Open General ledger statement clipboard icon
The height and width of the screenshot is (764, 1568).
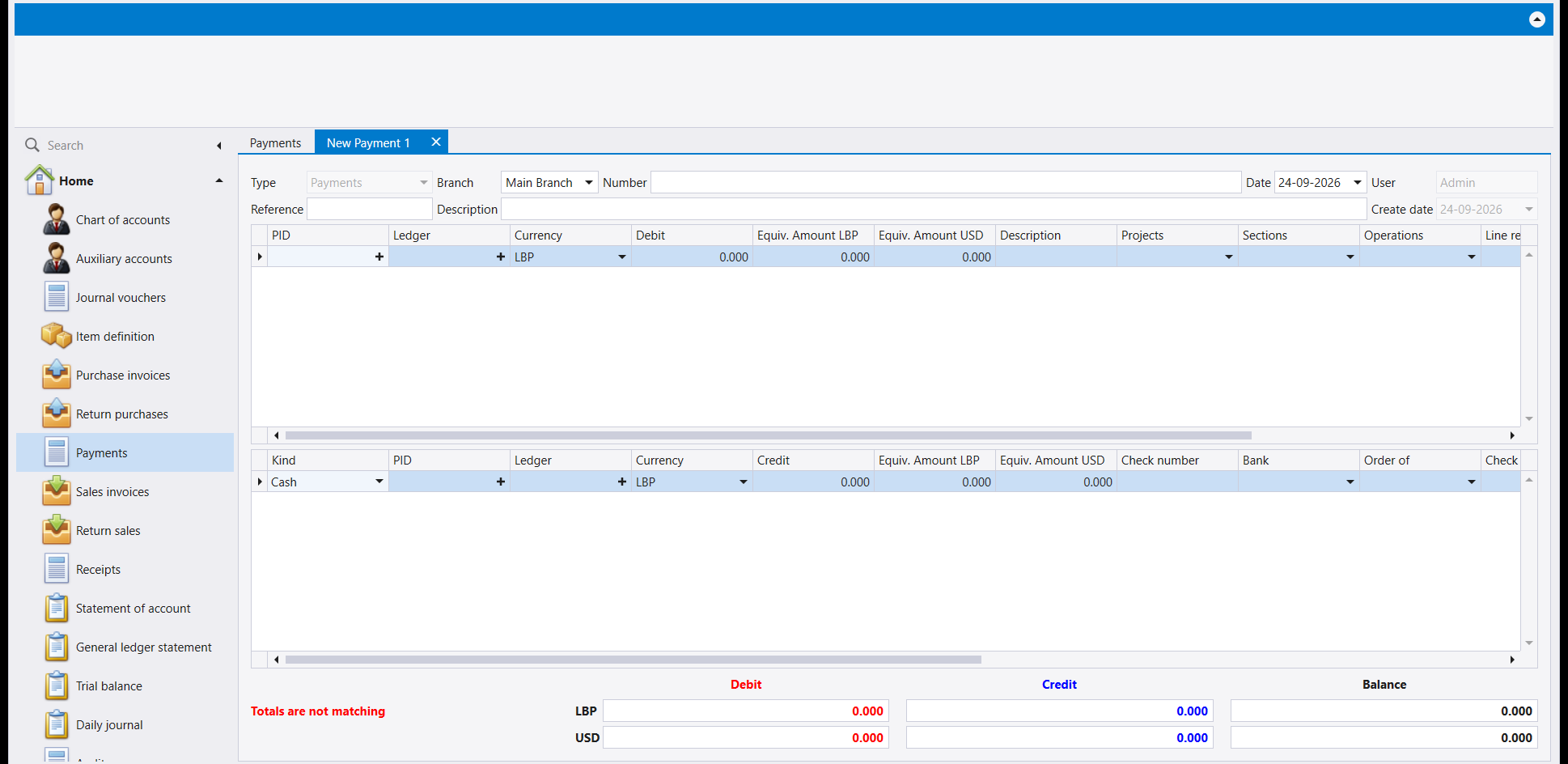pos(57,647)
